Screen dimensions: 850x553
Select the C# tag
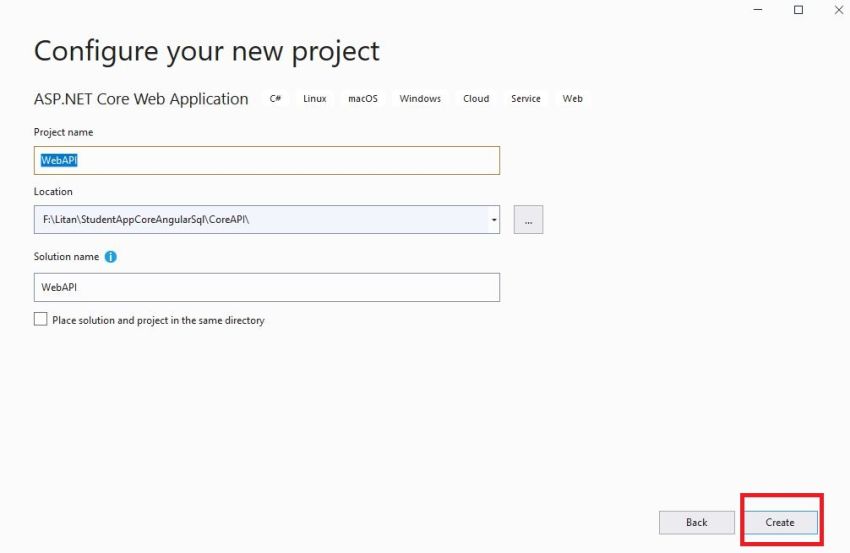275,99
